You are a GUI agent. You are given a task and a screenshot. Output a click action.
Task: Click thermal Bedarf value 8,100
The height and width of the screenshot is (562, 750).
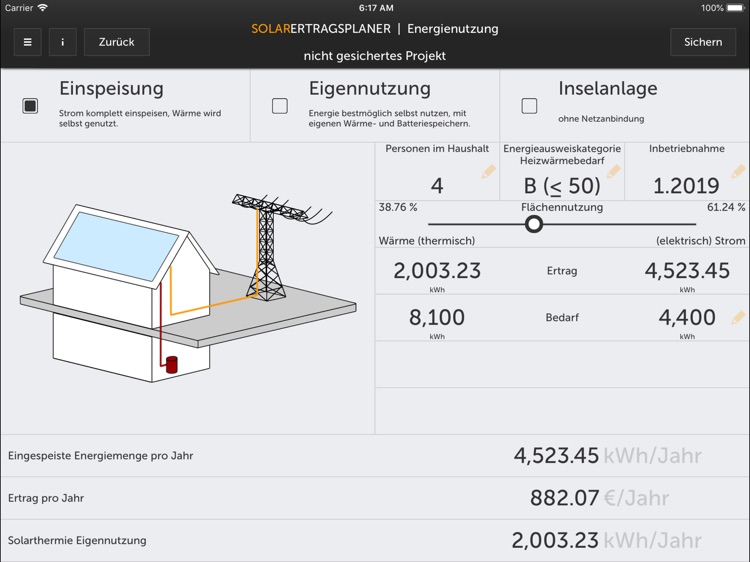[437, 318]
